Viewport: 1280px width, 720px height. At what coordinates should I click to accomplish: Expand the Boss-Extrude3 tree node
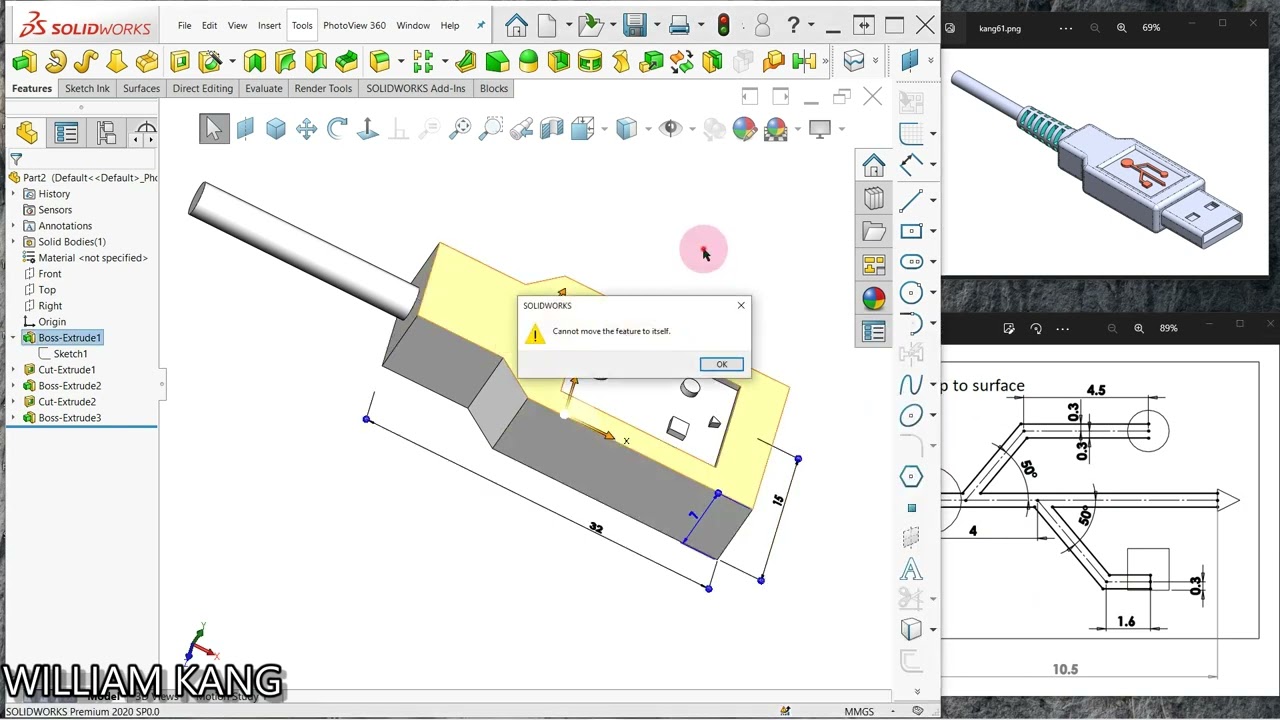click(13, 418)
